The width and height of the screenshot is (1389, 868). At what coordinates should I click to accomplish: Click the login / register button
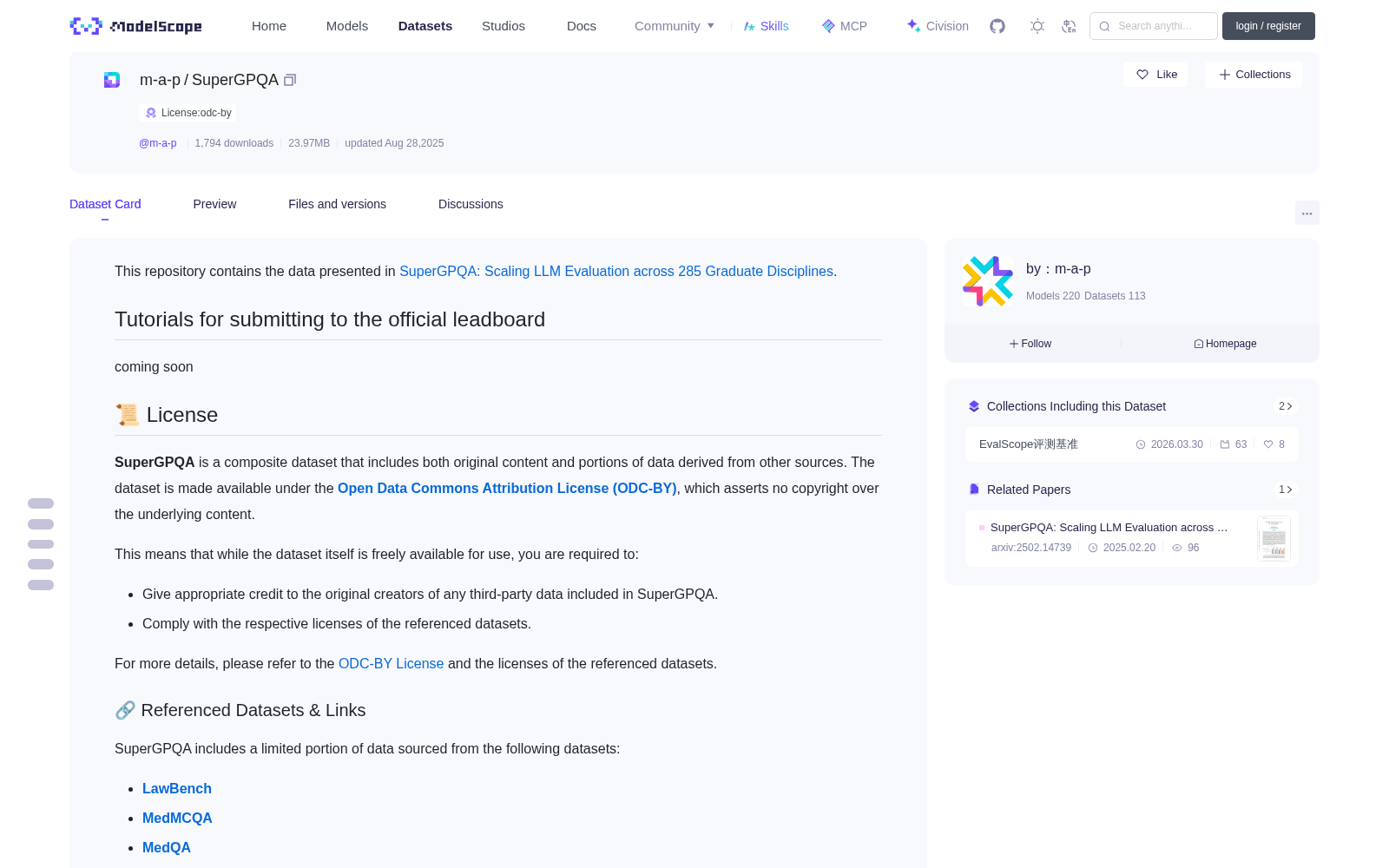coord(1268,26)
